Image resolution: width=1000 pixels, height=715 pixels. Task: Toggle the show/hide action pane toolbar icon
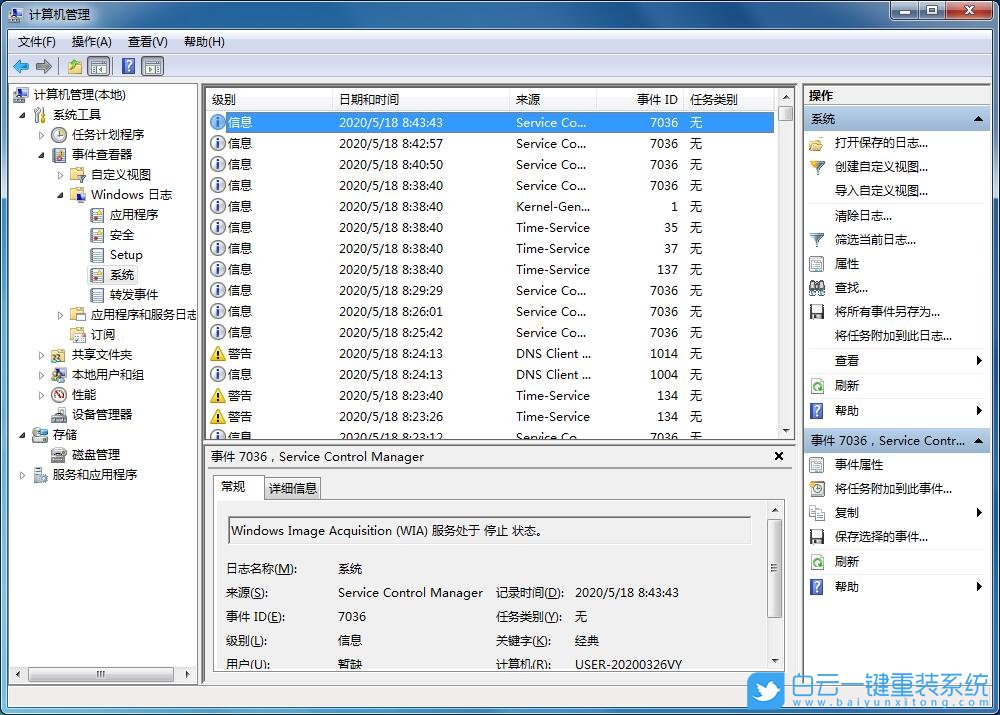pyautogui.click(x=151, y=66)
